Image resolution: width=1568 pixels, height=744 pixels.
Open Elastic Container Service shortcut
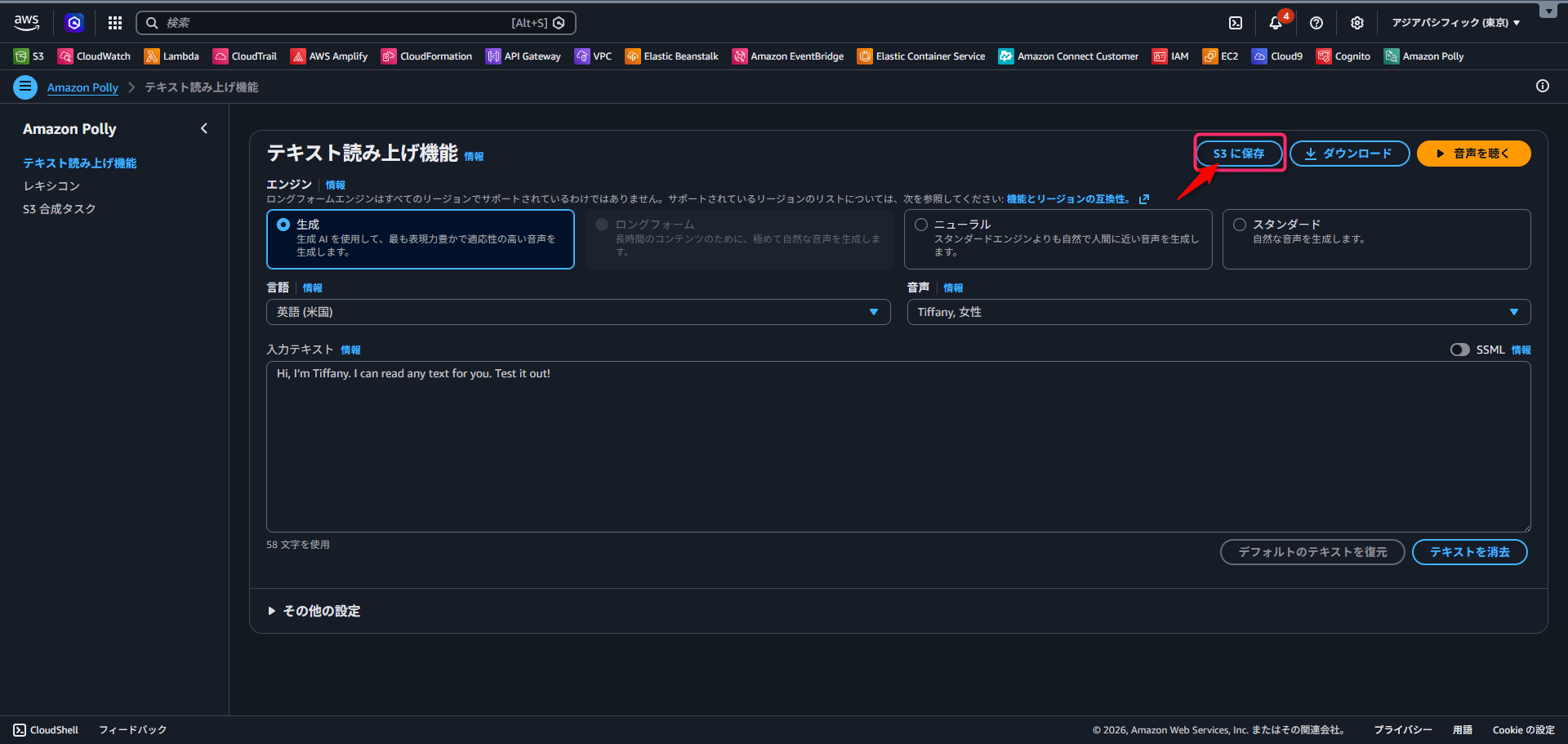(921, 56)
